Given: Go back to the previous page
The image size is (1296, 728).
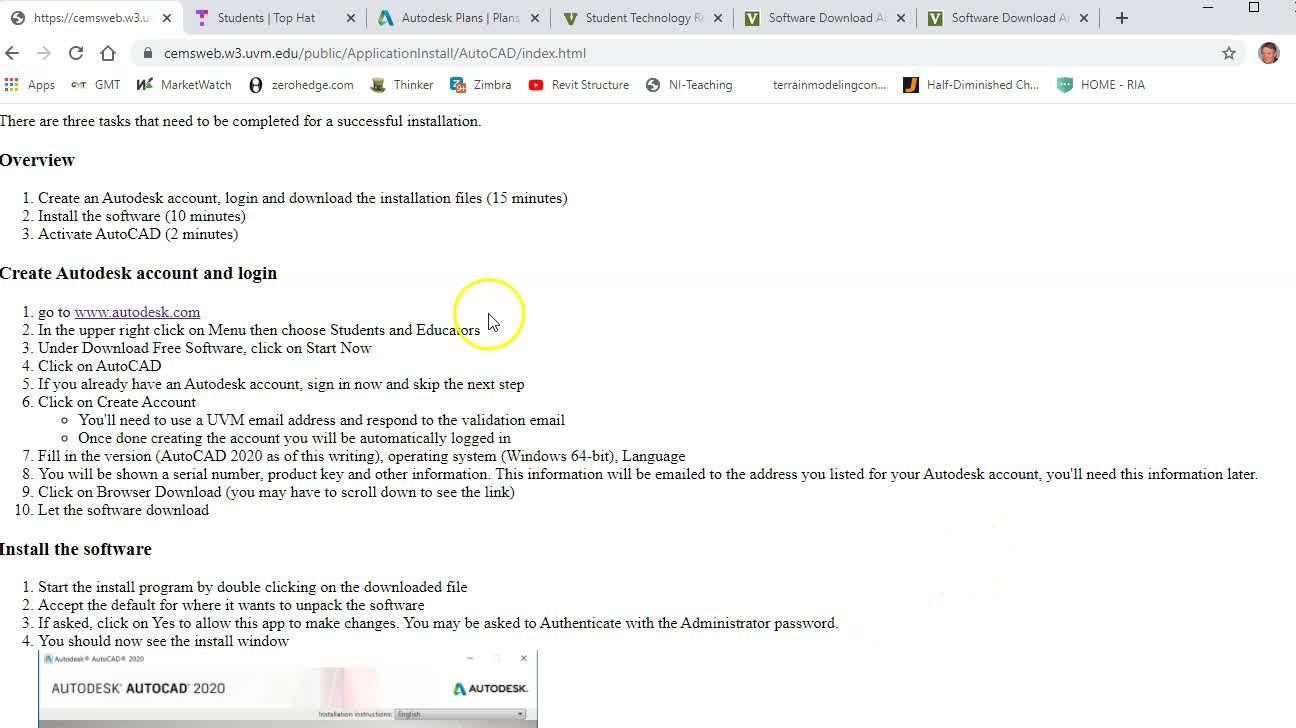Looking at the screenshot, I should click(12, 53).
